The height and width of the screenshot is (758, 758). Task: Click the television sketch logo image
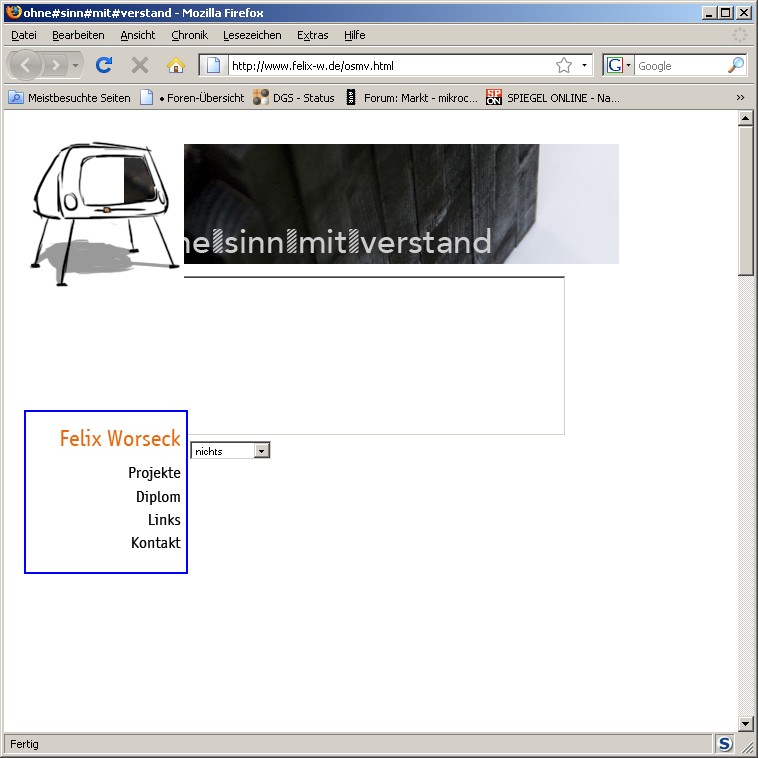point(103,213)
